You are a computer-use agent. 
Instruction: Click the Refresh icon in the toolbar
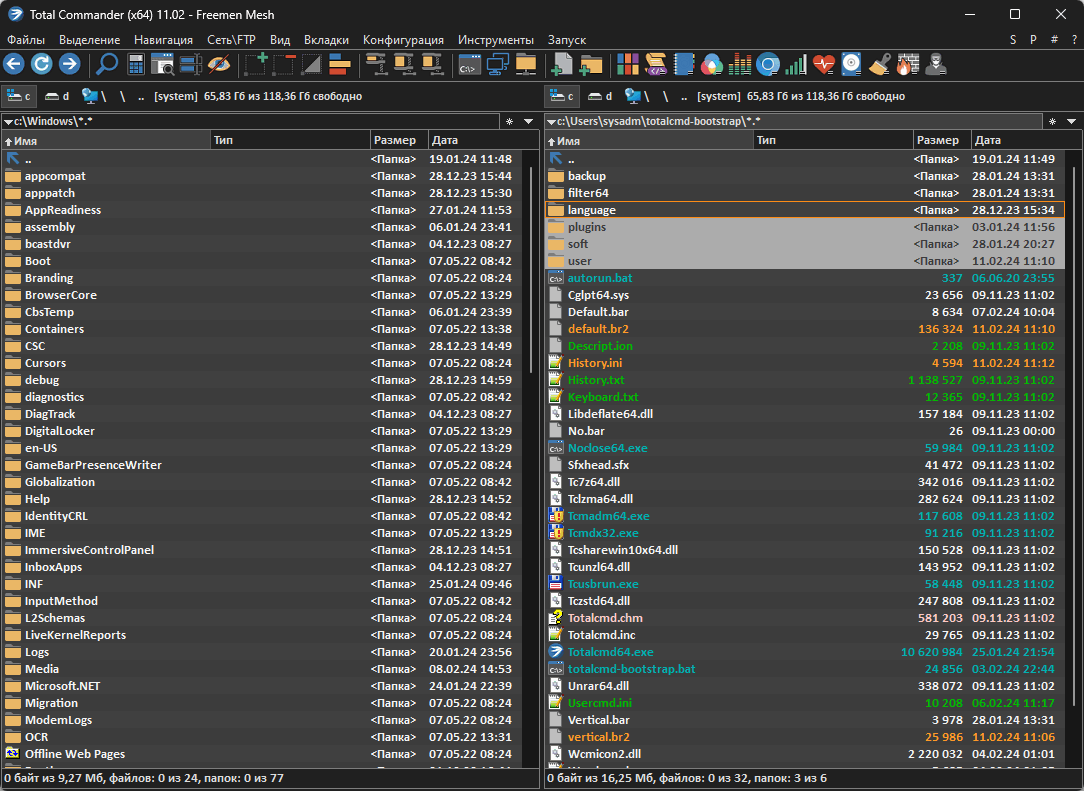pyautogui.click(x=41, y=65)
